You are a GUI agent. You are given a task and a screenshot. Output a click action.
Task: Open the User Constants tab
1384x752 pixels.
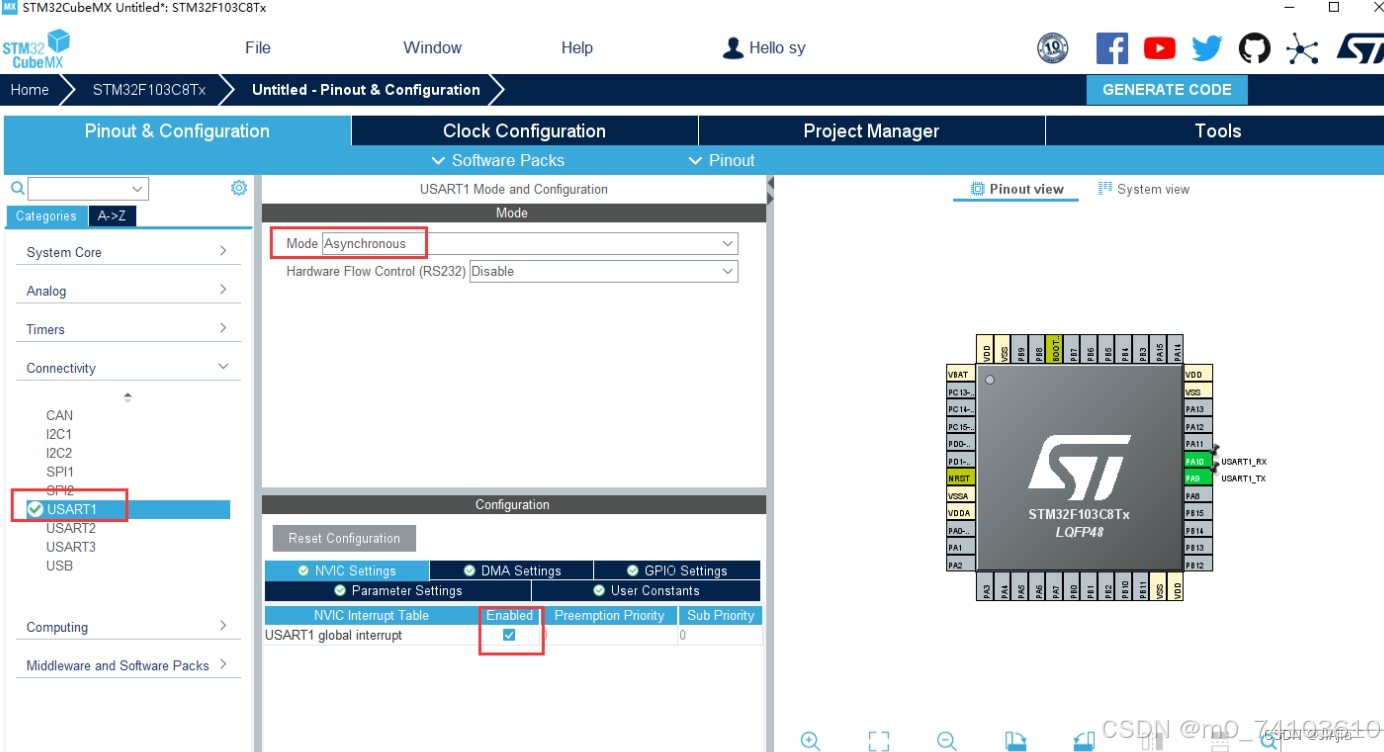click(646, 590)
